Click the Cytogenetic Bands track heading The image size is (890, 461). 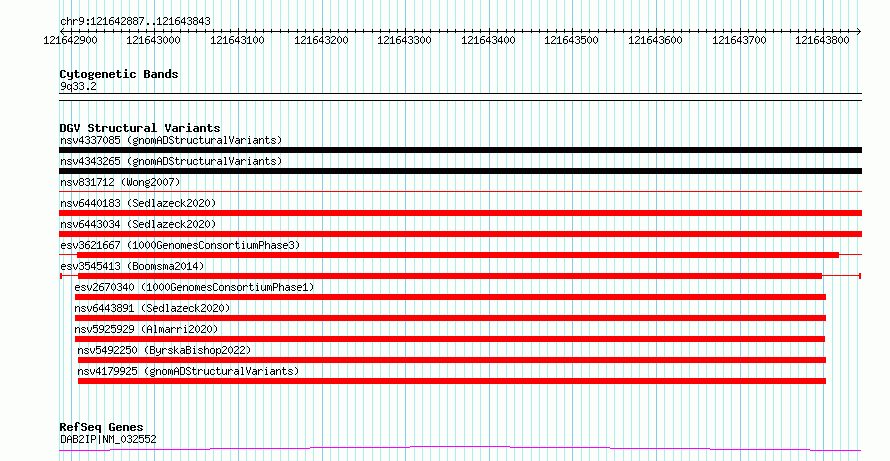click(x=119, y=74)
